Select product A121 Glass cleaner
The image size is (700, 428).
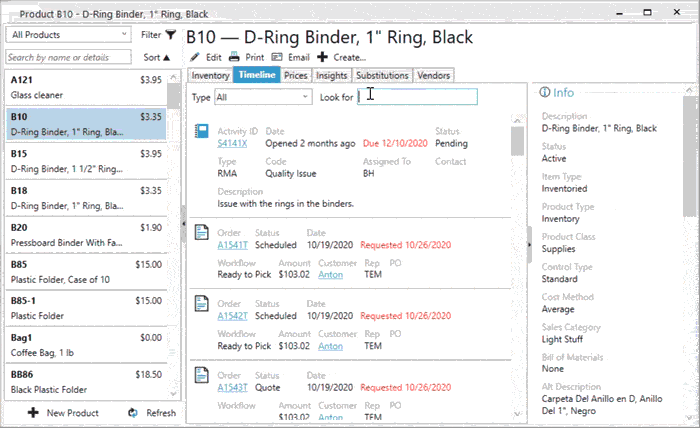[86, 87]
